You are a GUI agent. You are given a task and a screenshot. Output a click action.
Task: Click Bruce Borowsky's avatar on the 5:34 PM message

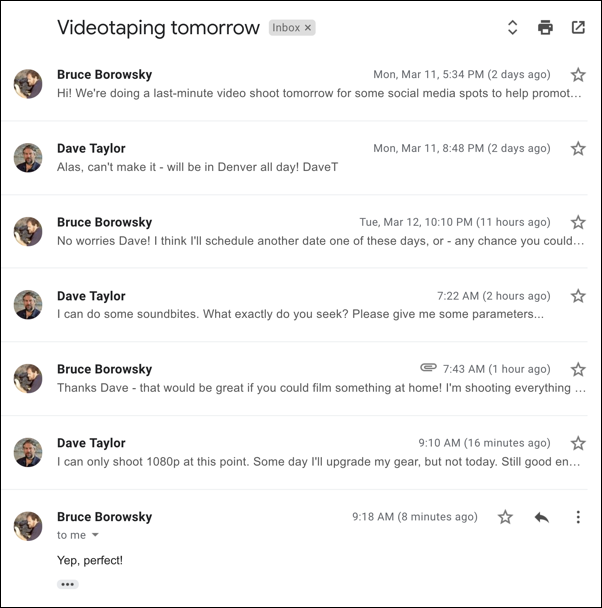click(28, 84)
